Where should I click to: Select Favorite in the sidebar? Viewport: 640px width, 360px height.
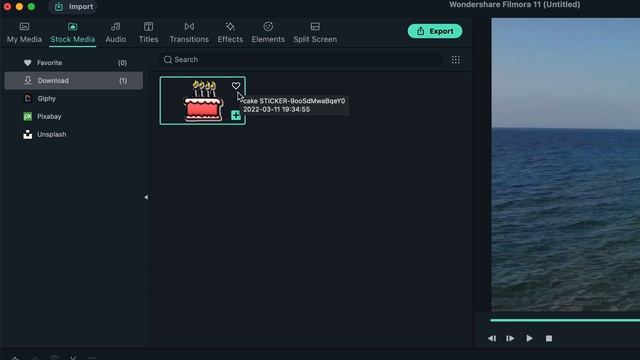coord(74,63)
